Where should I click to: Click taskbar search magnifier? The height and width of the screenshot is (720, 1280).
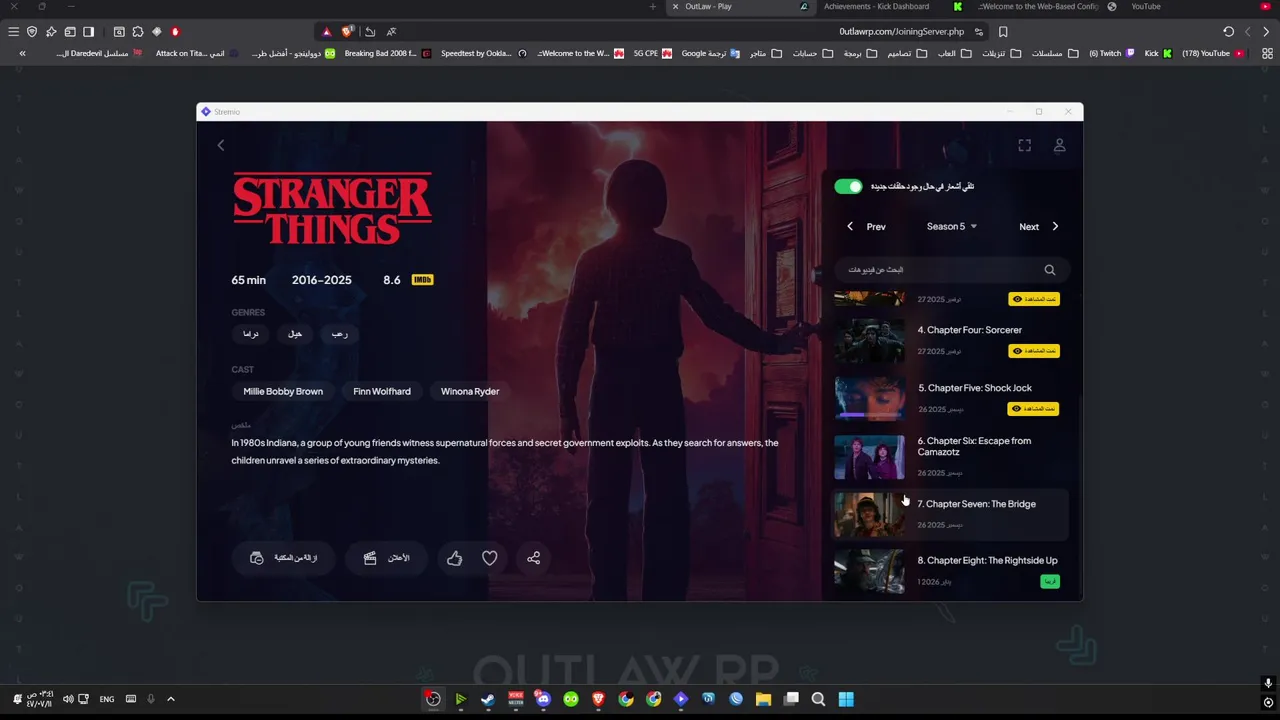[x=818, y=699]
